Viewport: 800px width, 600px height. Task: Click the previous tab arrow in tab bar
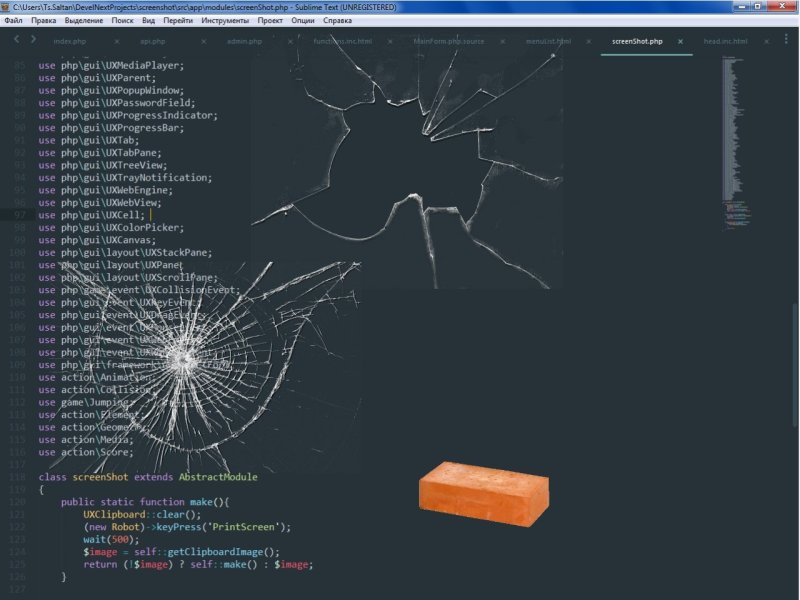(16, 40)
